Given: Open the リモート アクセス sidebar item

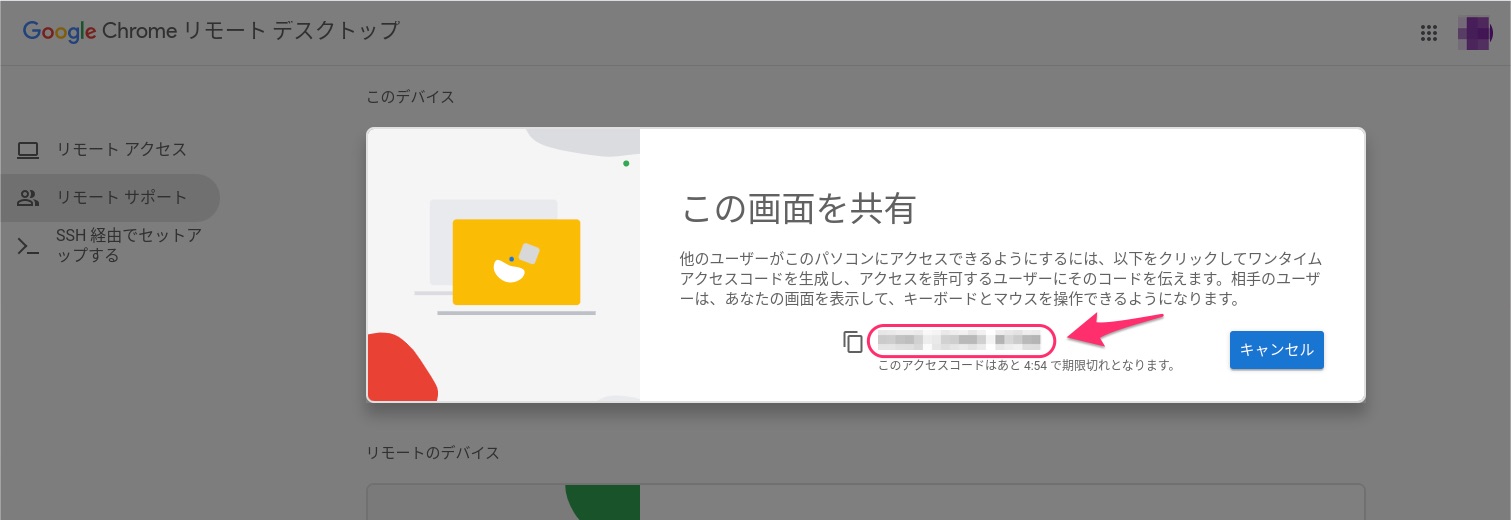Looking at the screenshot, I should [x=110, y=150].
